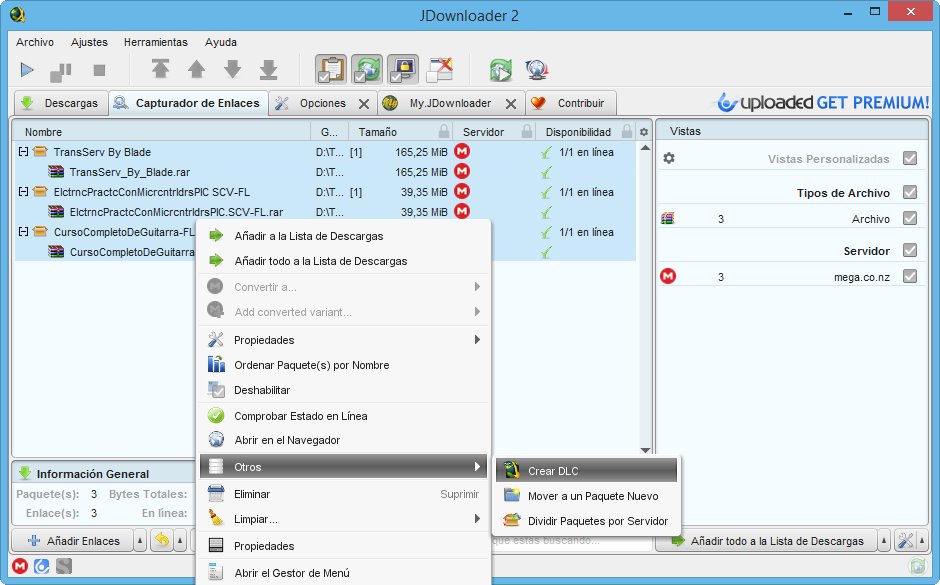The height and width of the screenshot is (585, 940).
Task: Click the uploaded GET PREMIUM banner
Action: pos(823,102)
